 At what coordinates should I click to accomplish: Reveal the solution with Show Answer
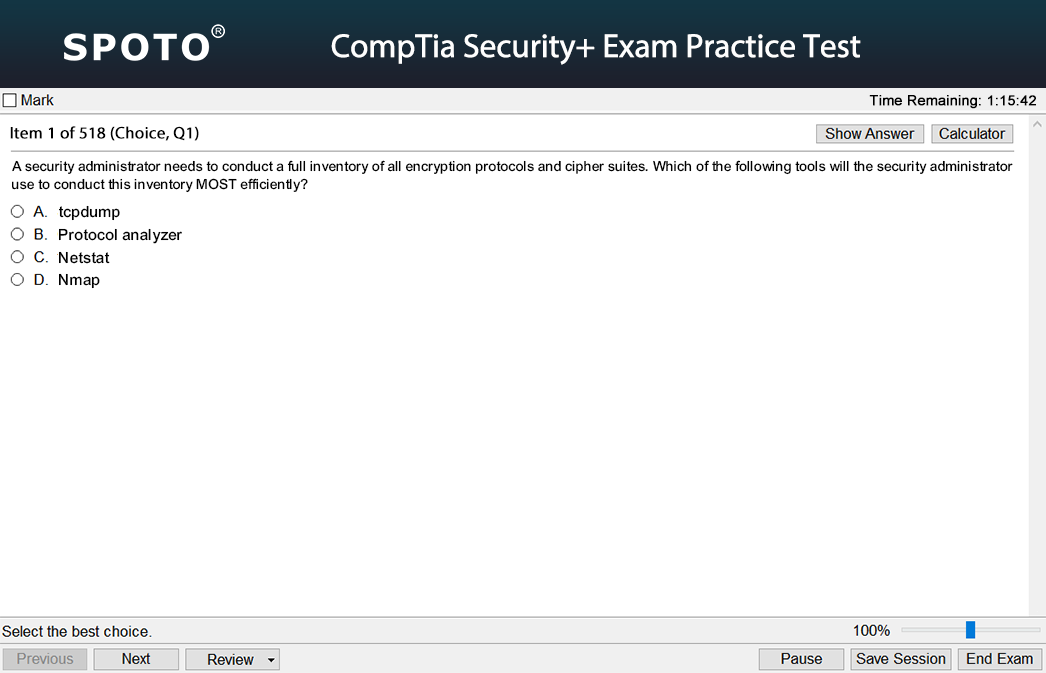[x=869, y=133]
